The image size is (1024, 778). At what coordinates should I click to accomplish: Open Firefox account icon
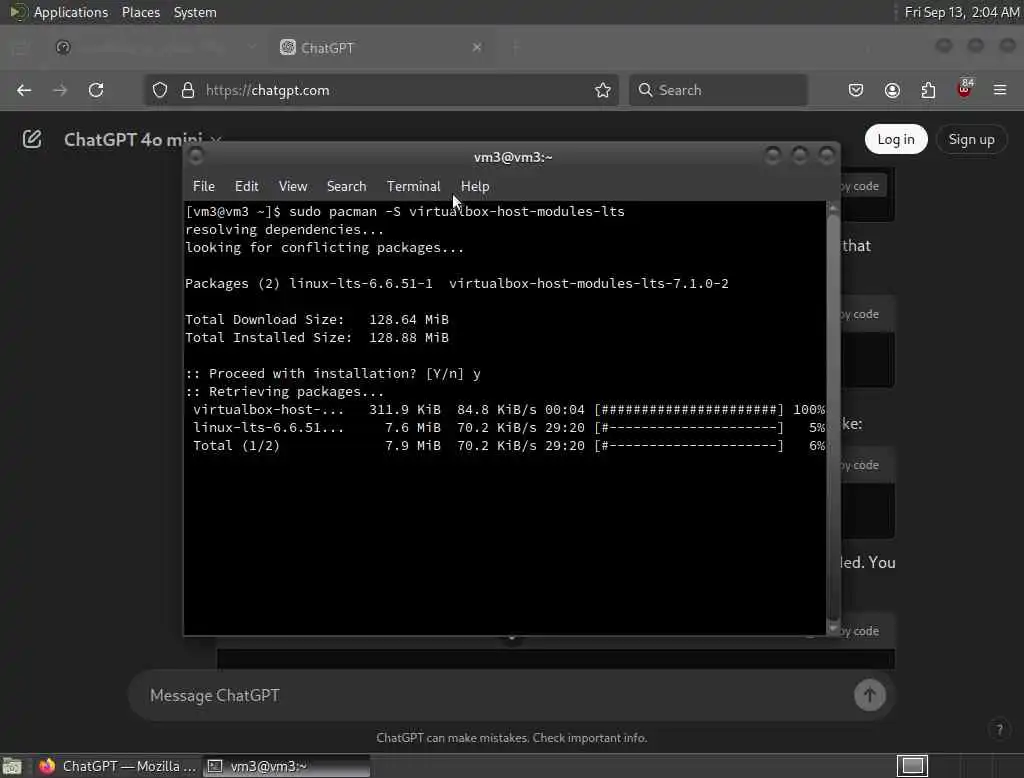pos(892,90)
